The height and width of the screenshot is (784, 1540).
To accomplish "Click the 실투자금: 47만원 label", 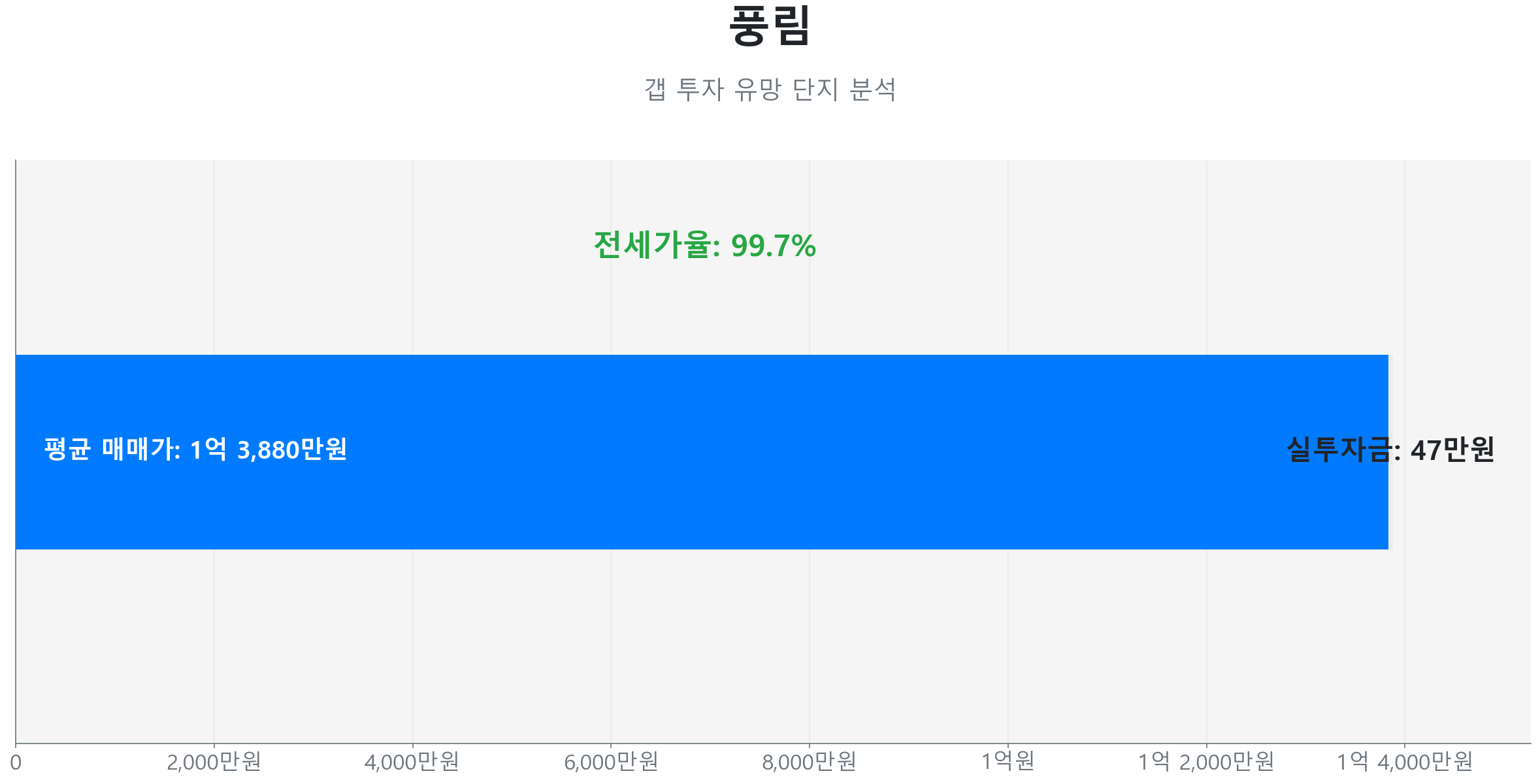I will (1390, 449).
